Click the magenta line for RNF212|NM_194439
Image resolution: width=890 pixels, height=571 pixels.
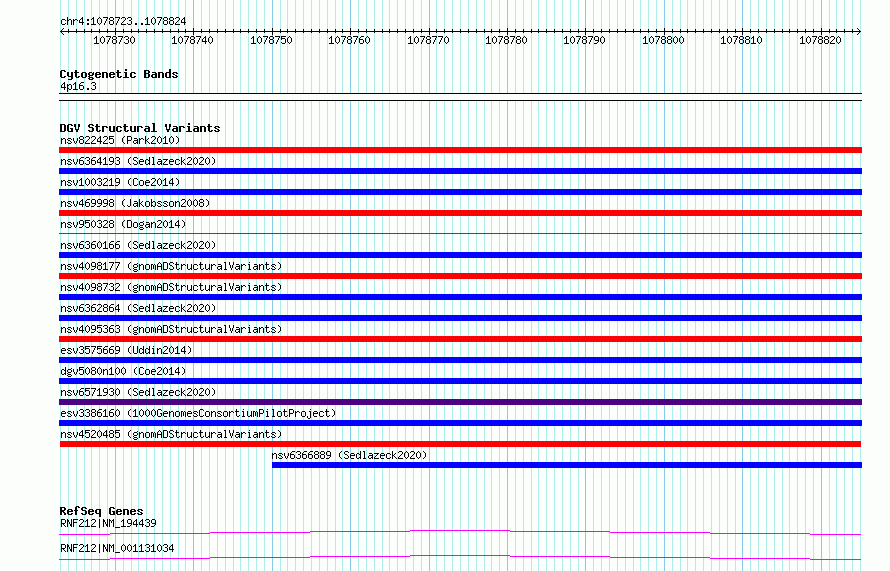(460, 532)
